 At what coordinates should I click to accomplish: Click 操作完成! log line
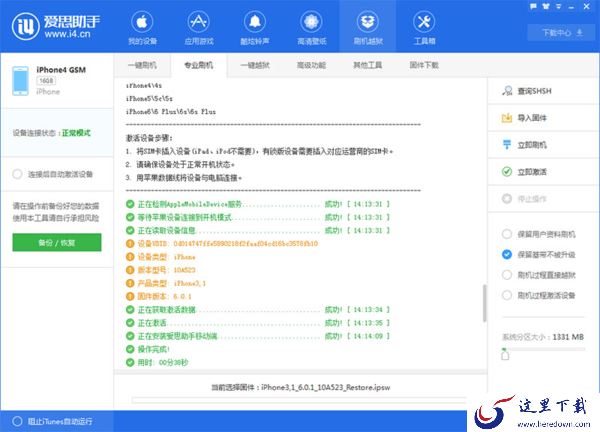[148, 349]
